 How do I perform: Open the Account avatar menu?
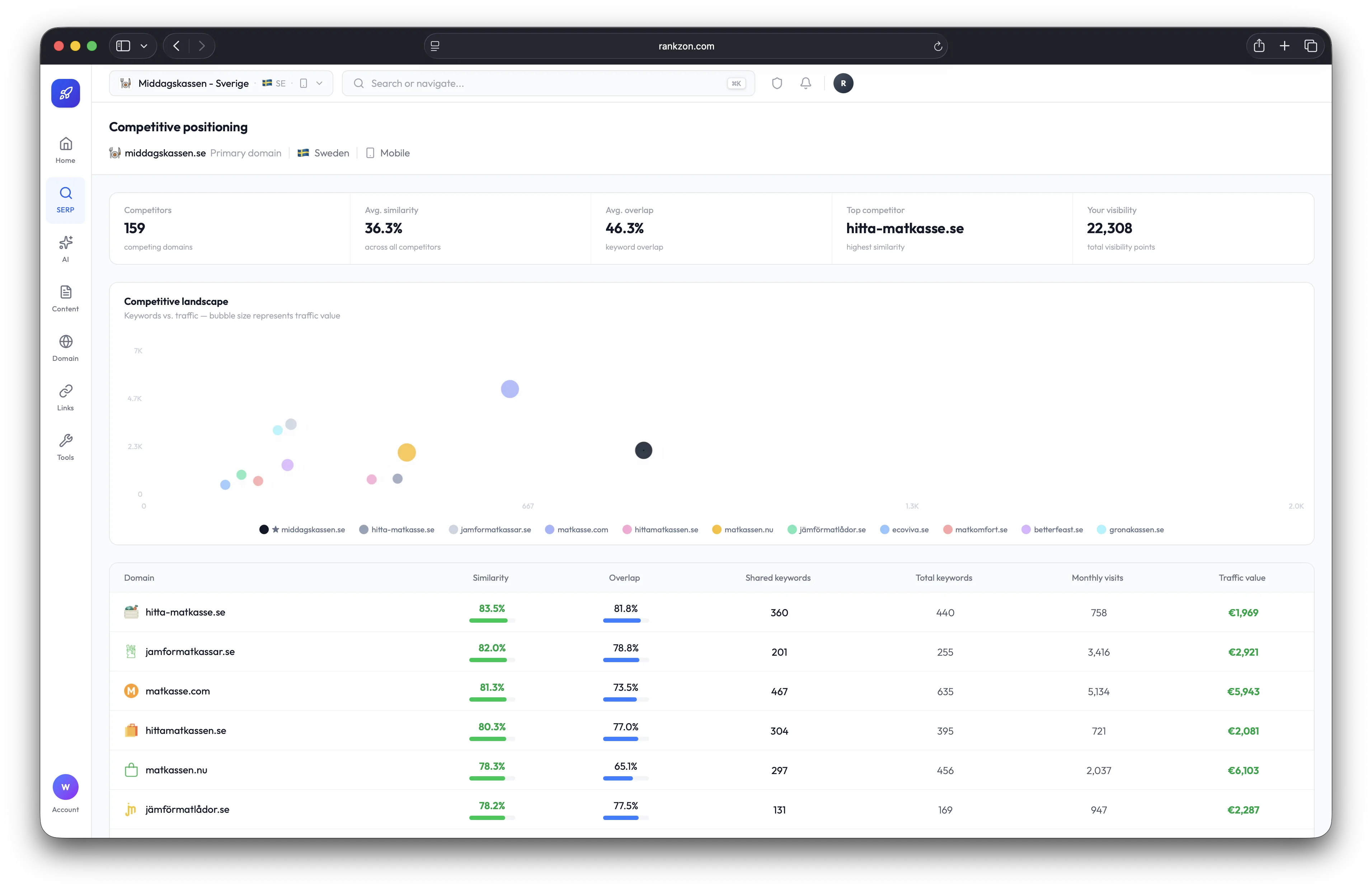(x=66, y=793)
